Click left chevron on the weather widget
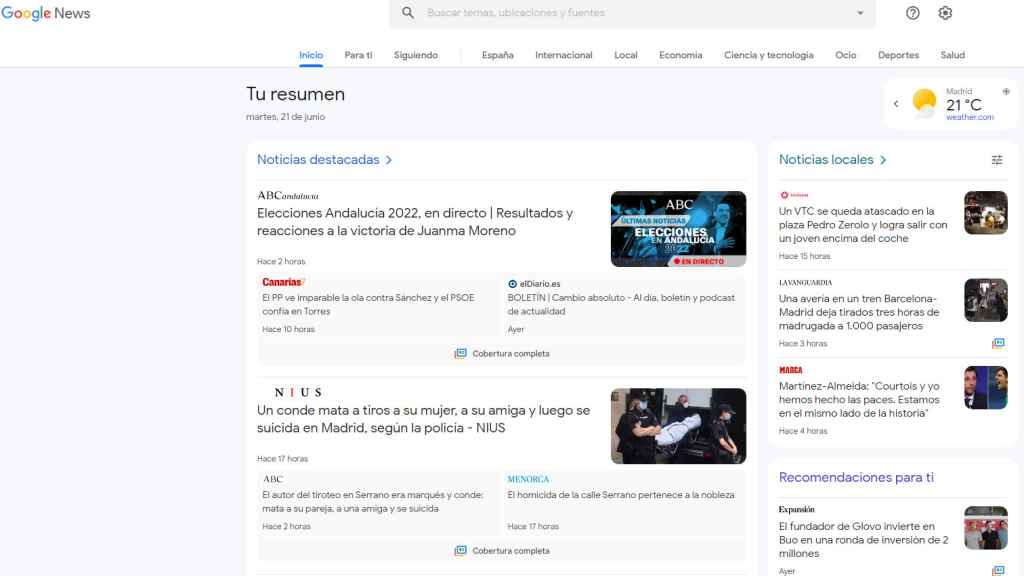1024x576 pixels. click(896, 103)
